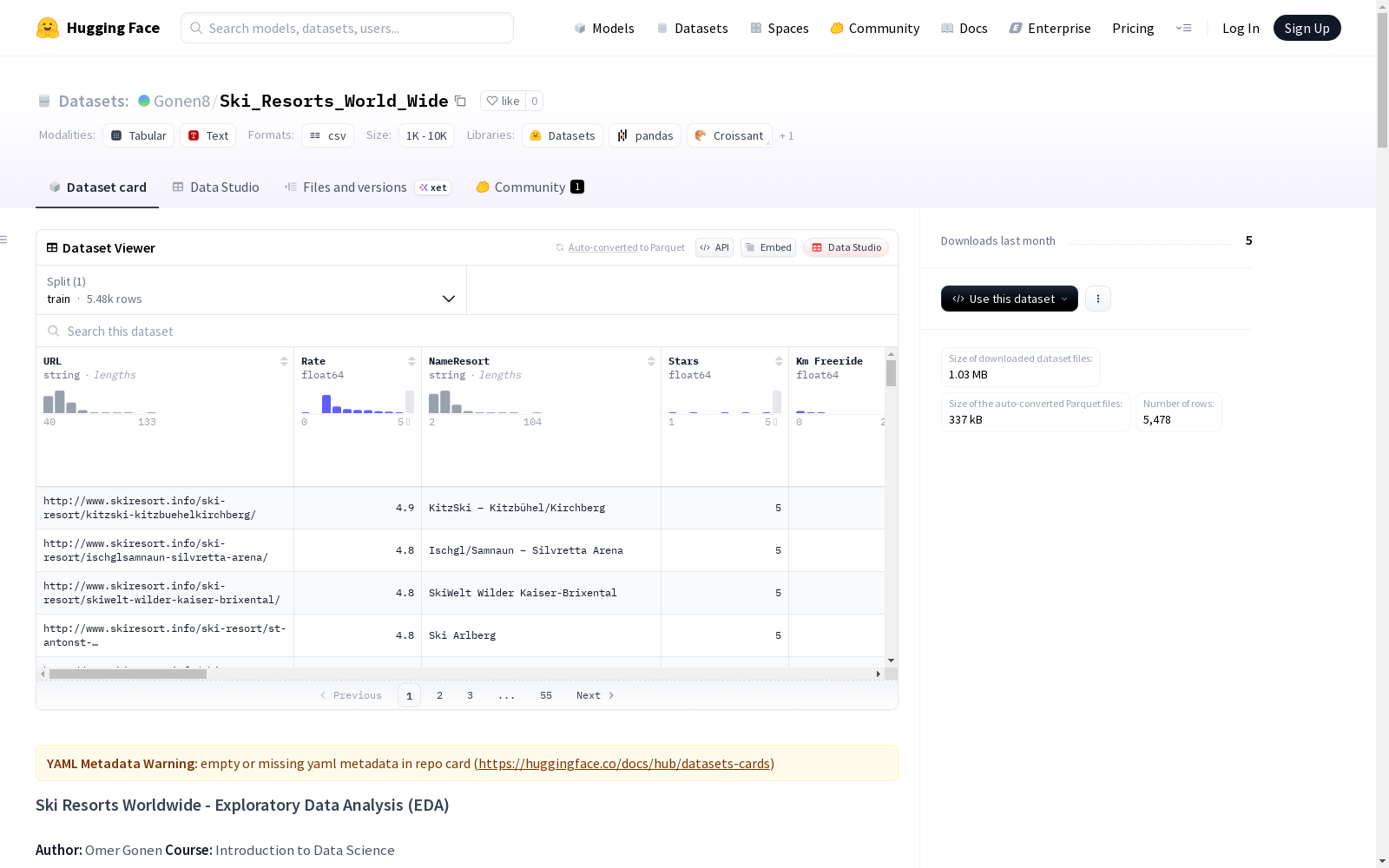Sort by the Rate column sort icon
This screenshot has width=1389, height=868.
pos(411,361)
